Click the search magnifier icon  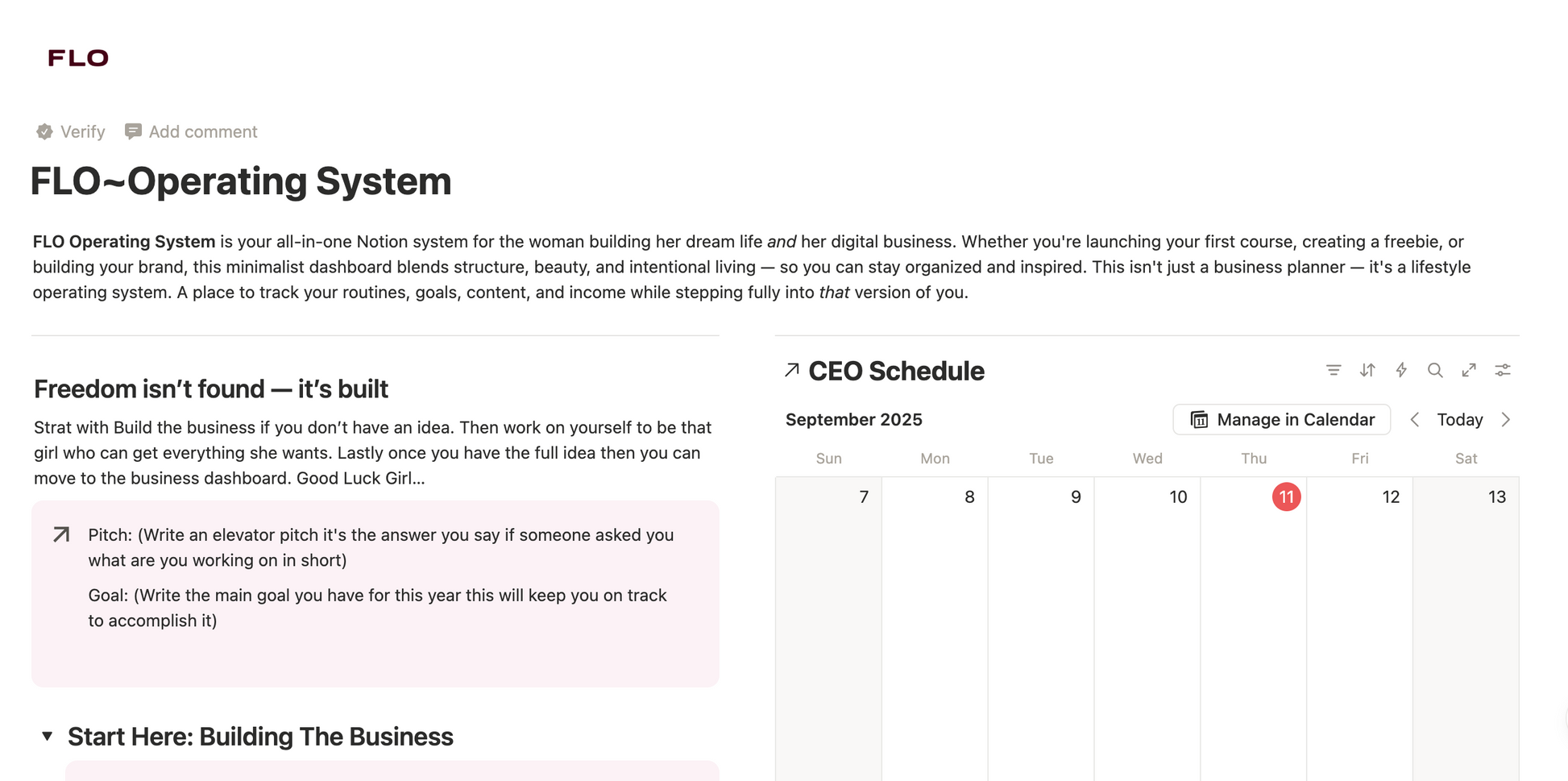pos(1435,370)
